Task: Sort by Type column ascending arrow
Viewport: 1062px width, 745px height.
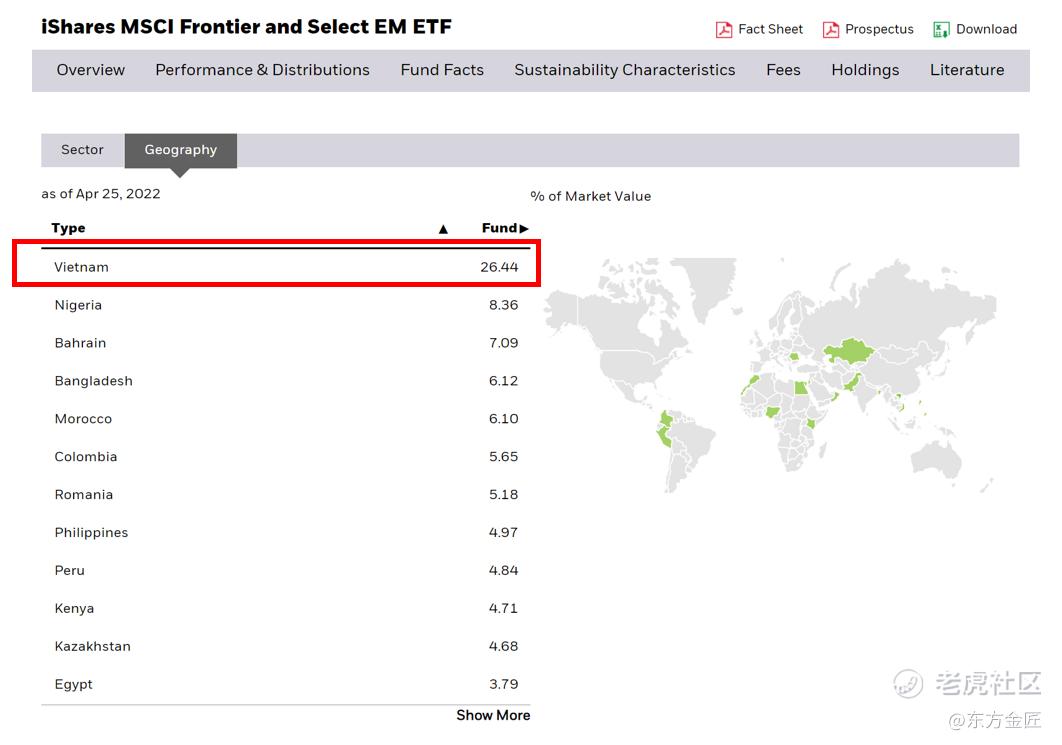Action: [443, 229]
